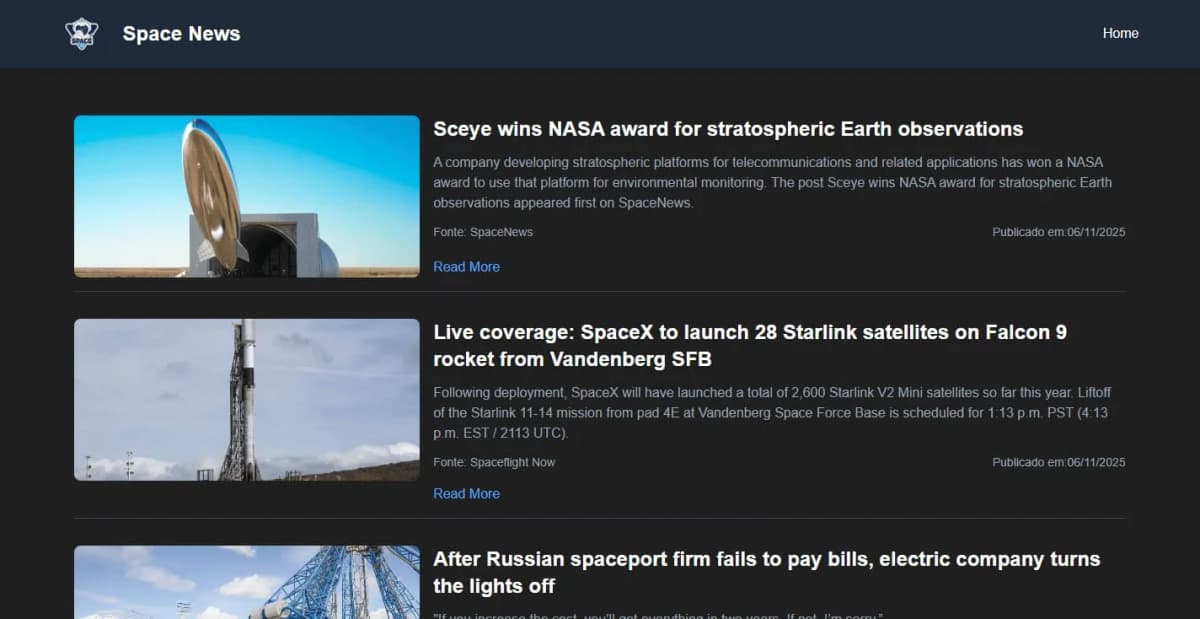Click the "Space News" site title

(x=181, y=33)
